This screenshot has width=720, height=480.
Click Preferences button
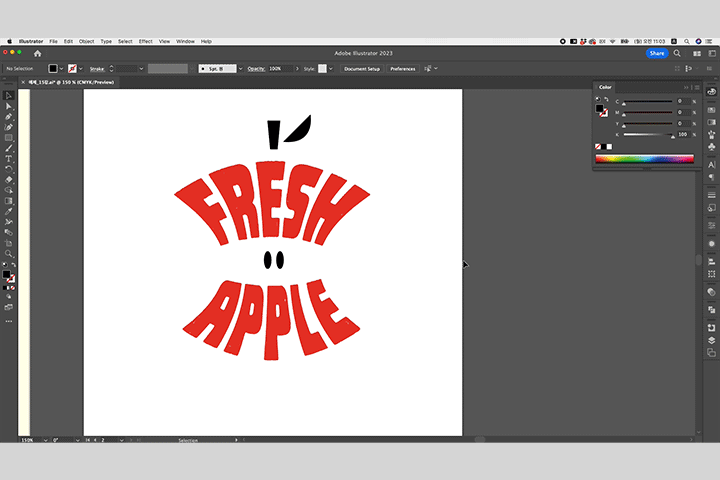point(403,69)
